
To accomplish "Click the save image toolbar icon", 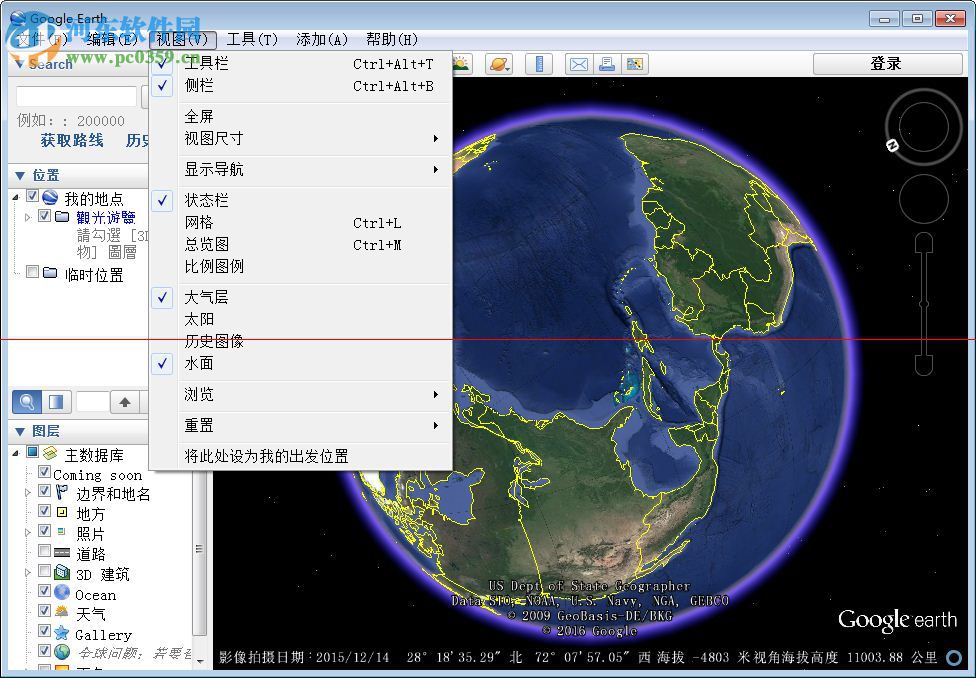I will (636, 63).
